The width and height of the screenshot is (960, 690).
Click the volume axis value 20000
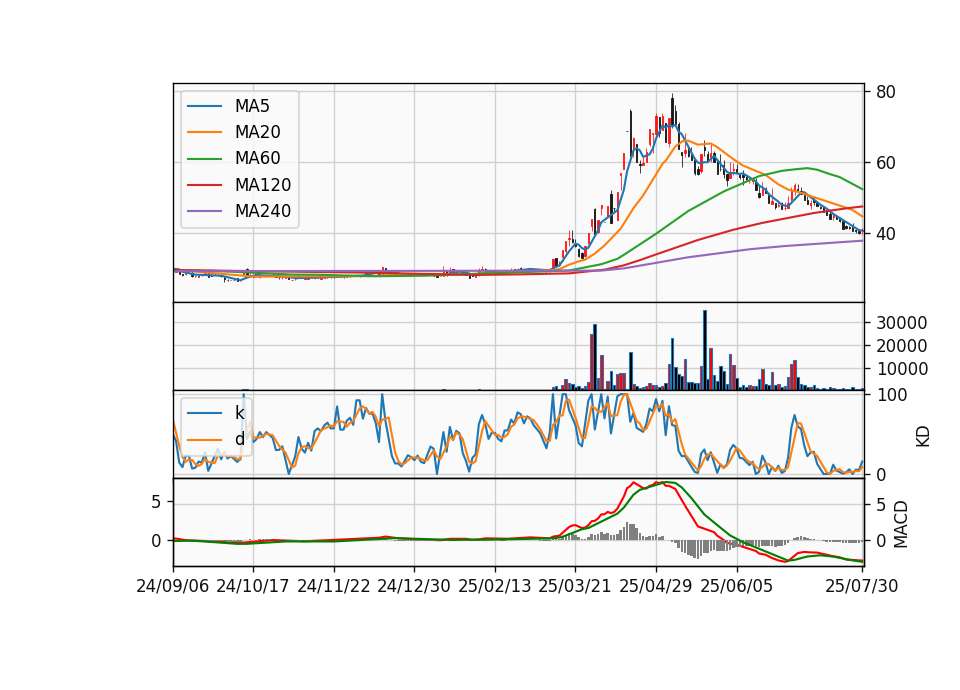(901, 346)
